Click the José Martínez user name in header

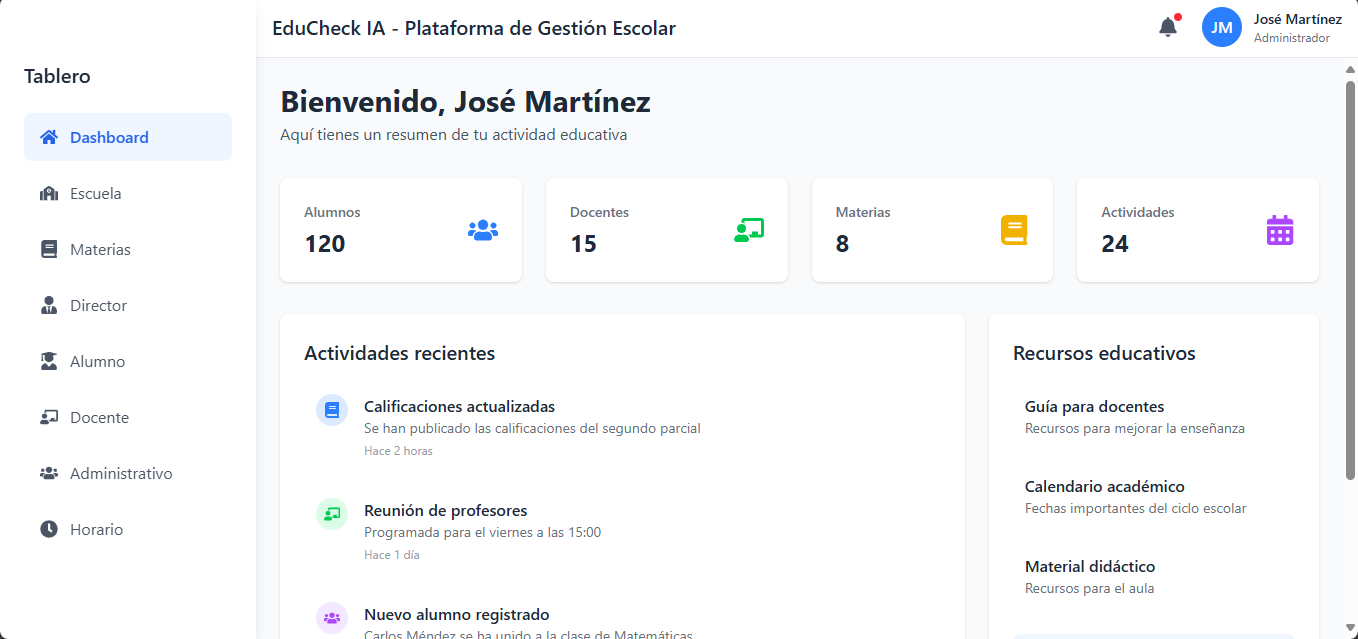(x=1298, y=19)
